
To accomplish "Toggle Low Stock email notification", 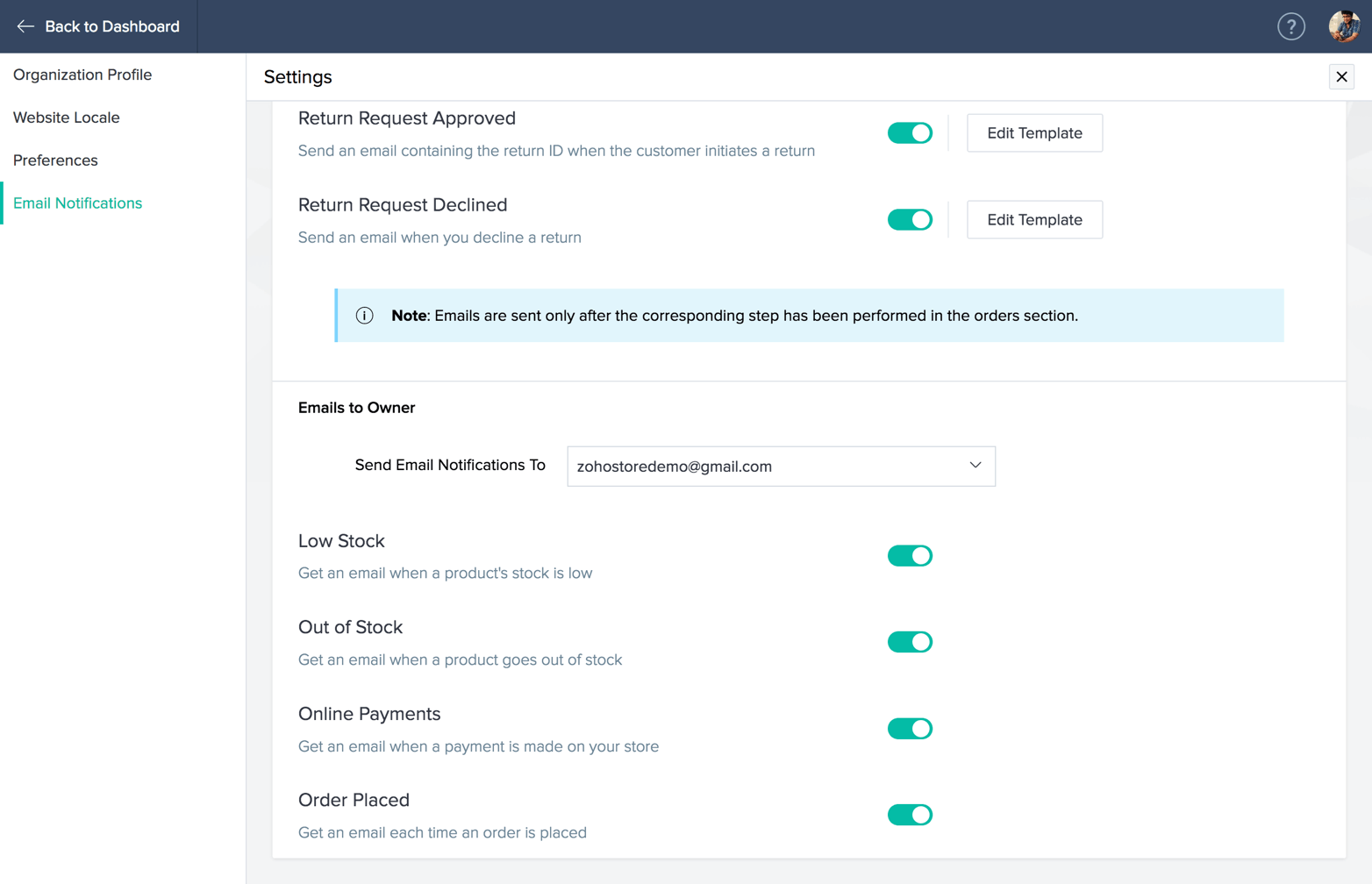I will [910, 556].
